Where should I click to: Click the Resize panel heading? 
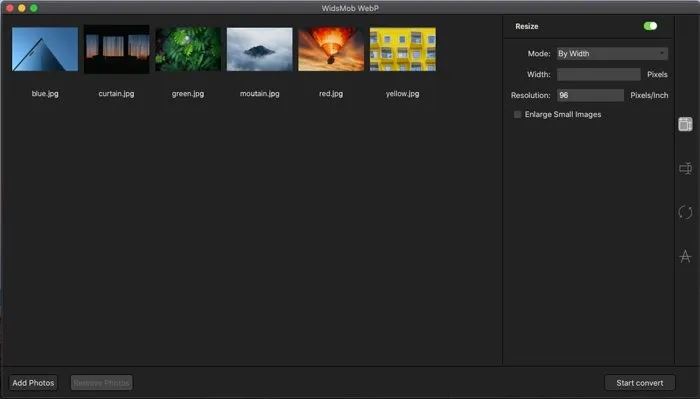pyautogui.click(x=527, y=26)
